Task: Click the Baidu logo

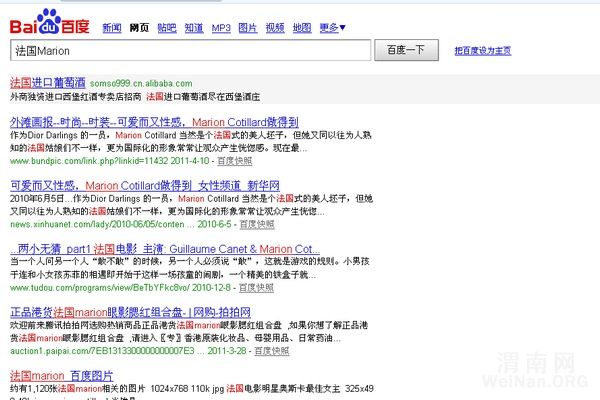Action: tap(49, 22)
